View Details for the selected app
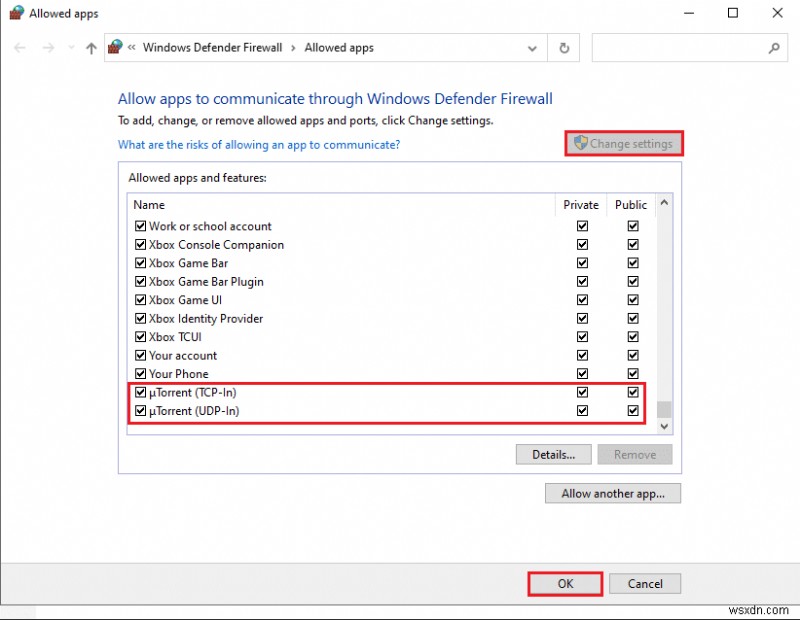This screenshot has height=620, width=800. [553, 454]
